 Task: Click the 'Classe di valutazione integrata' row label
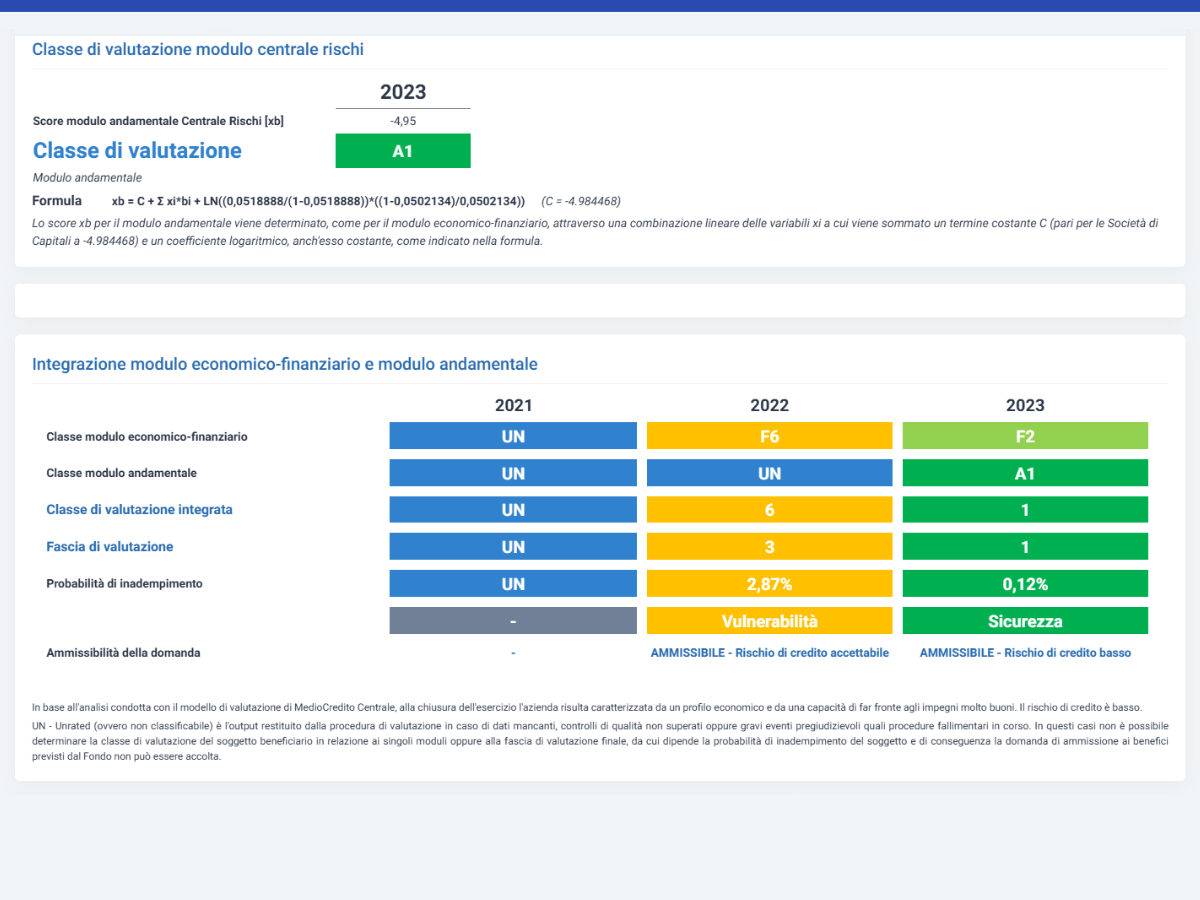point(139,509)
